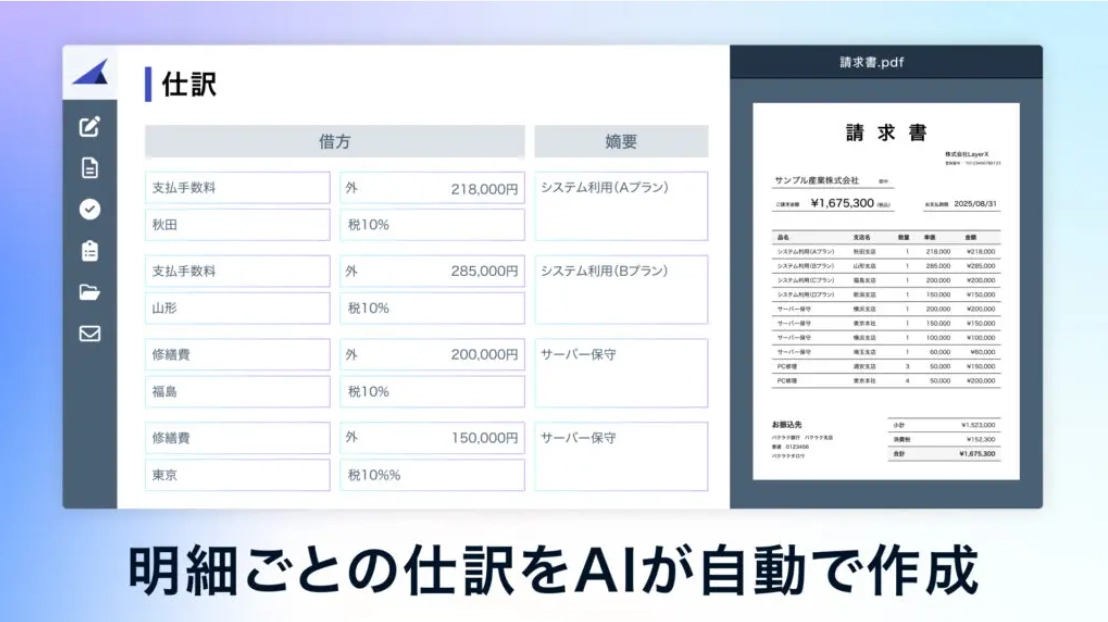
Task: Click the 2025/08/31 due date in the PDF
Action: click(975, 204)
